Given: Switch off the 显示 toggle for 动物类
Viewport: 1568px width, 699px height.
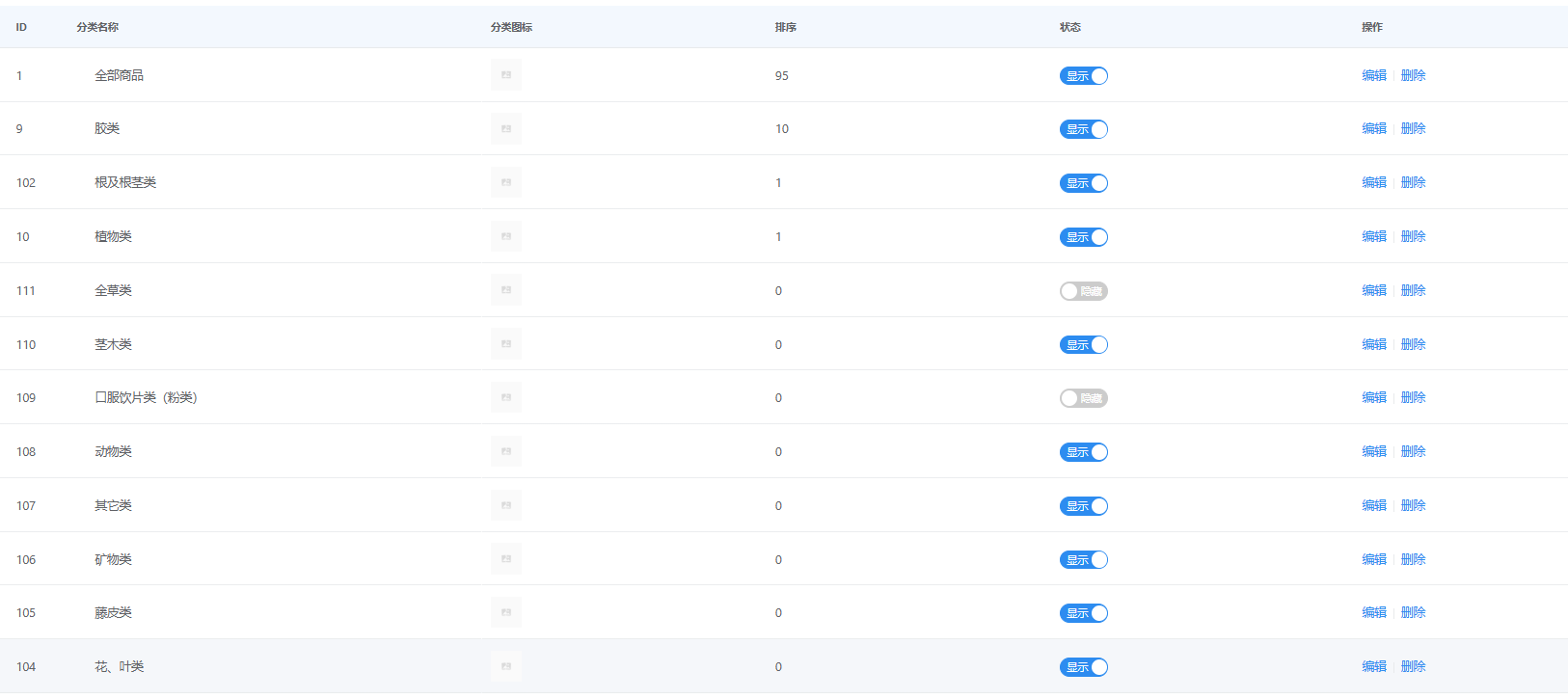Looking at the screenshot, I should tap(1084, 452).
